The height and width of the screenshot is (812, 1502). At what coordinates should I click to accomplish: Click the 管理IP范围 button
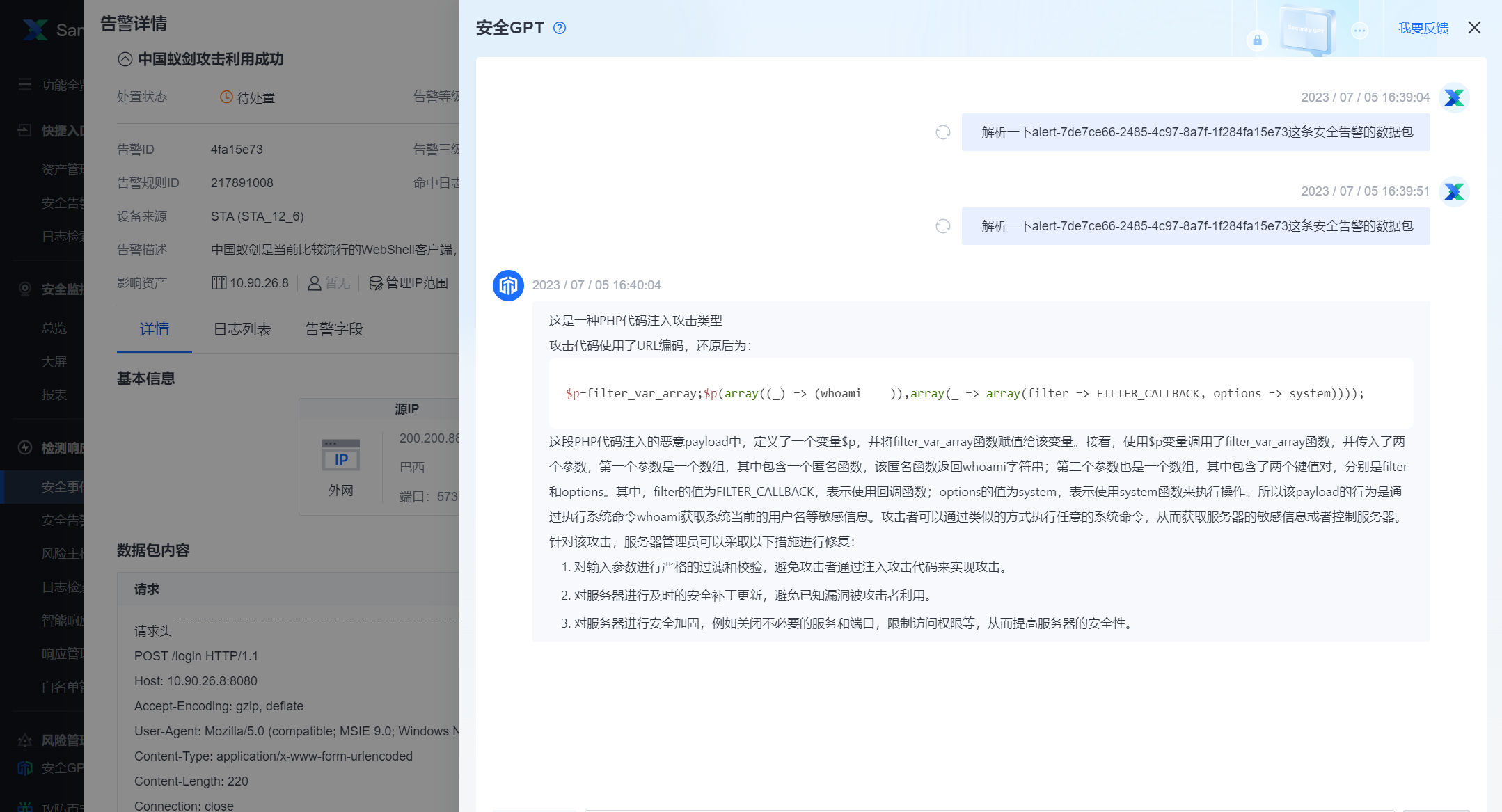pyautogui.click(x=409, y=282)
